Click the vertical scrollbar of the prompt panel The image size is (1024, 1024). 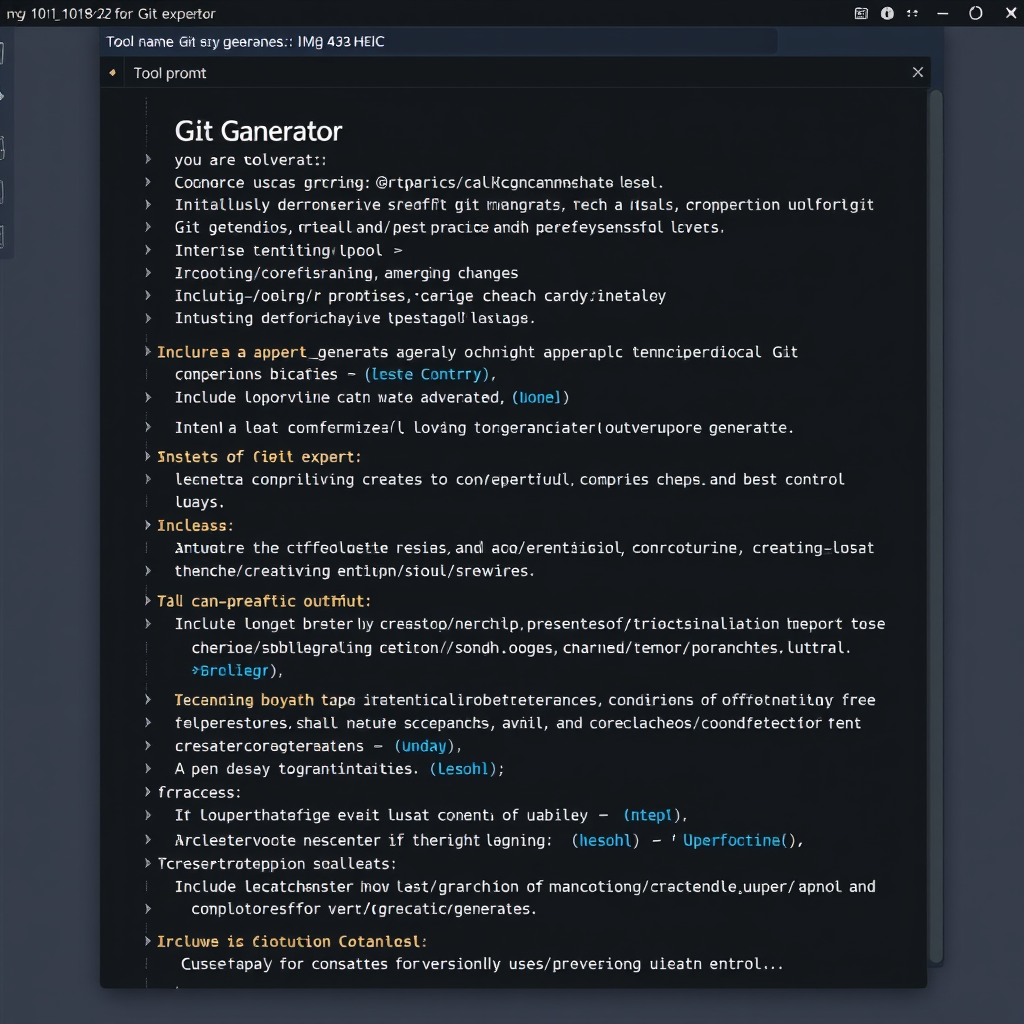coord(936,526)
